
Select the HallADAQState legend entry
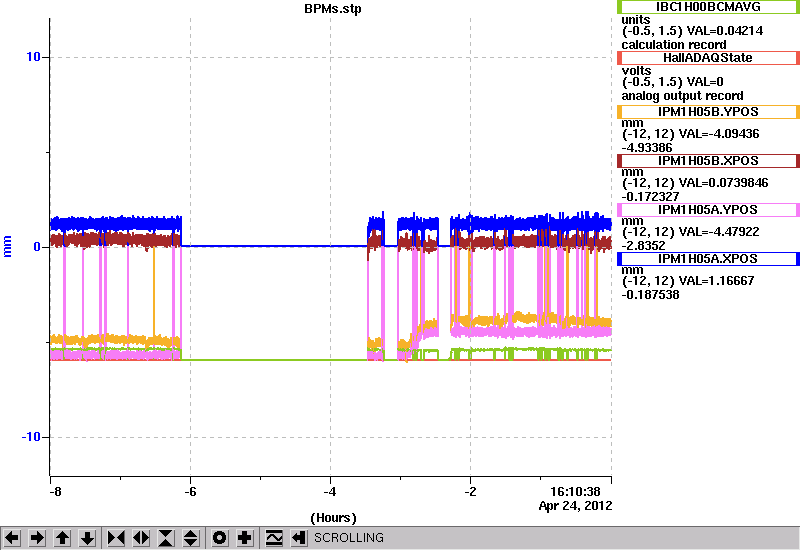(708, 58)
